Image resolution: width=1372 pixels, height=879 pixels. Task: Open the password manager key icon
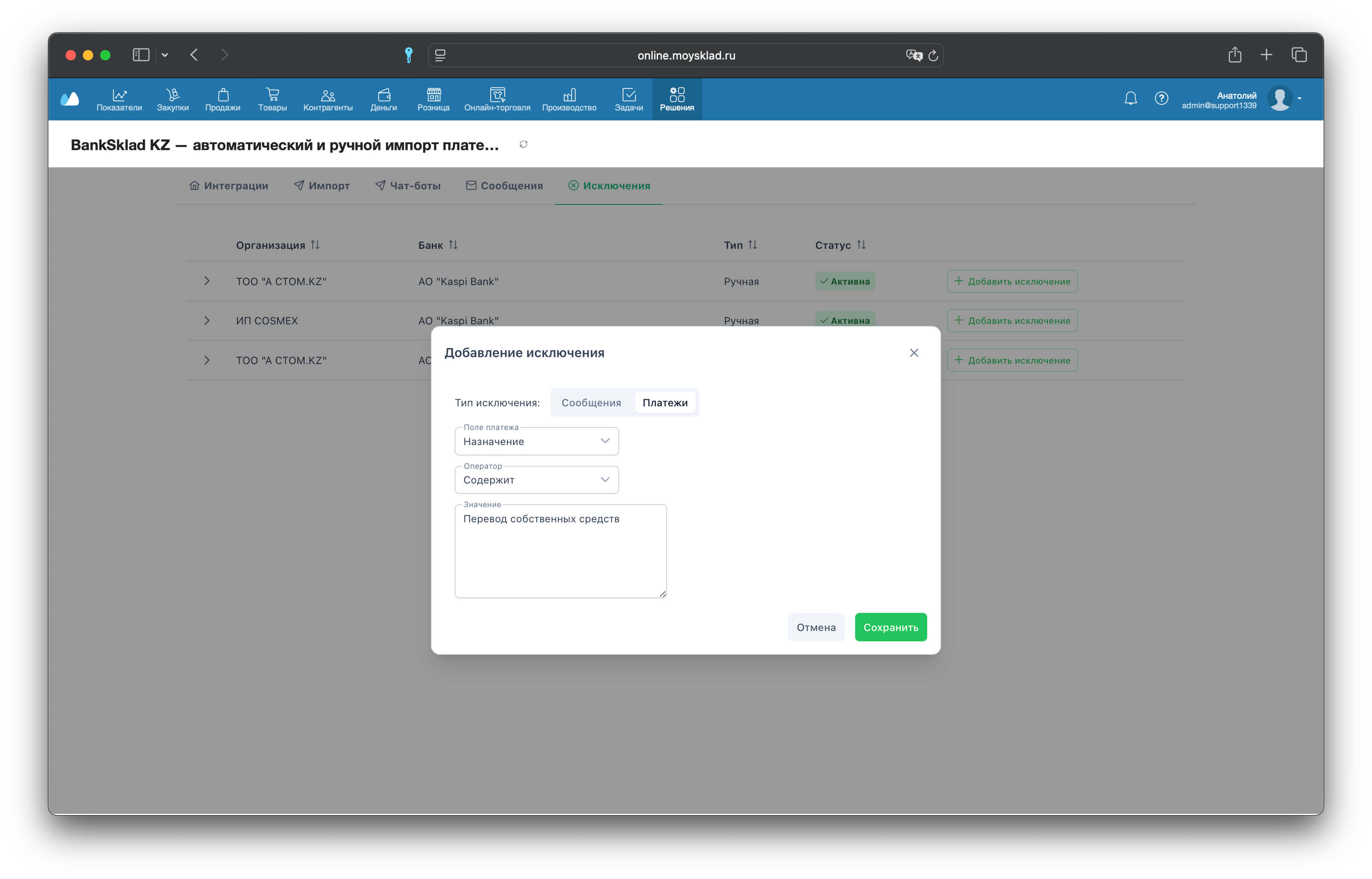[409, 55]
